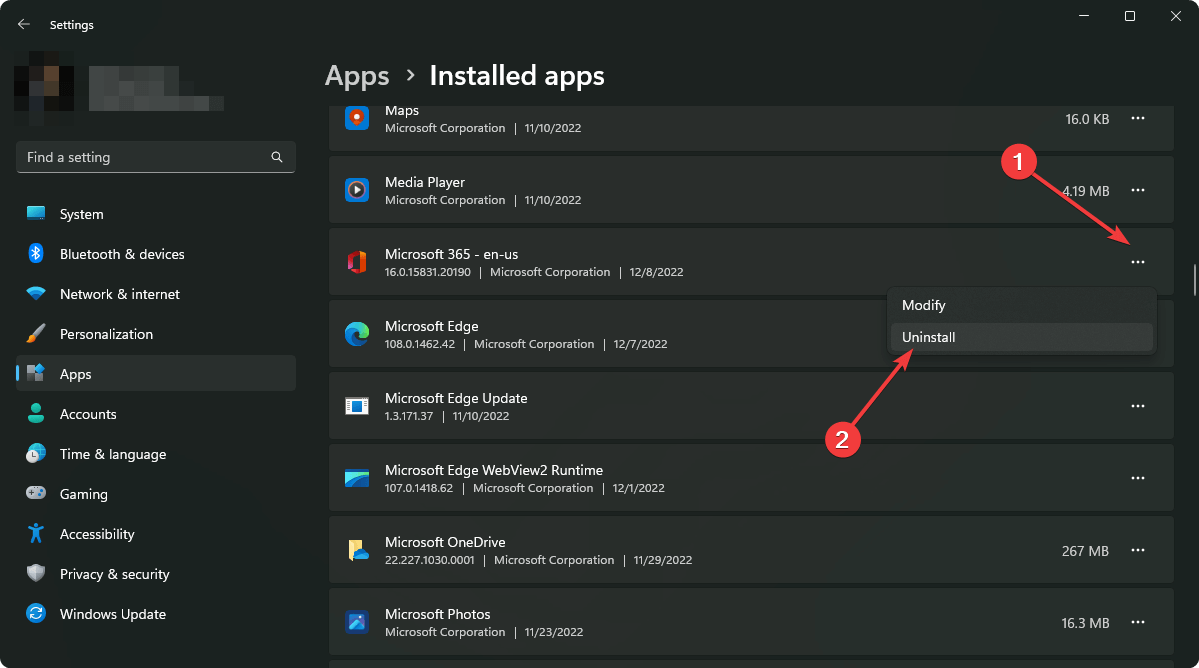This screenshot has width=1199, height=668.
Task: Click the Microsoft Edge Update icon
Action: pos(357,406)
